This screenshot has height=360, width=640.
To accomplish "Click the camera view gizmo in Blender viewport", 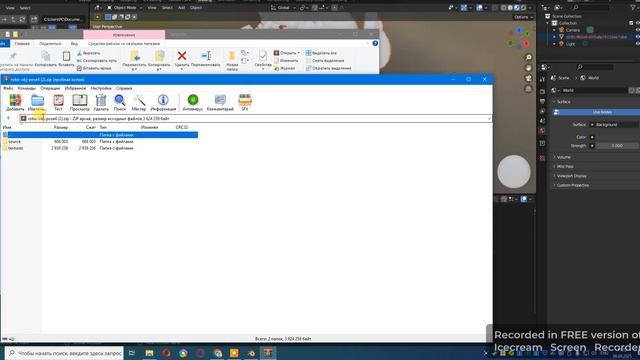I will pos(528,78).
